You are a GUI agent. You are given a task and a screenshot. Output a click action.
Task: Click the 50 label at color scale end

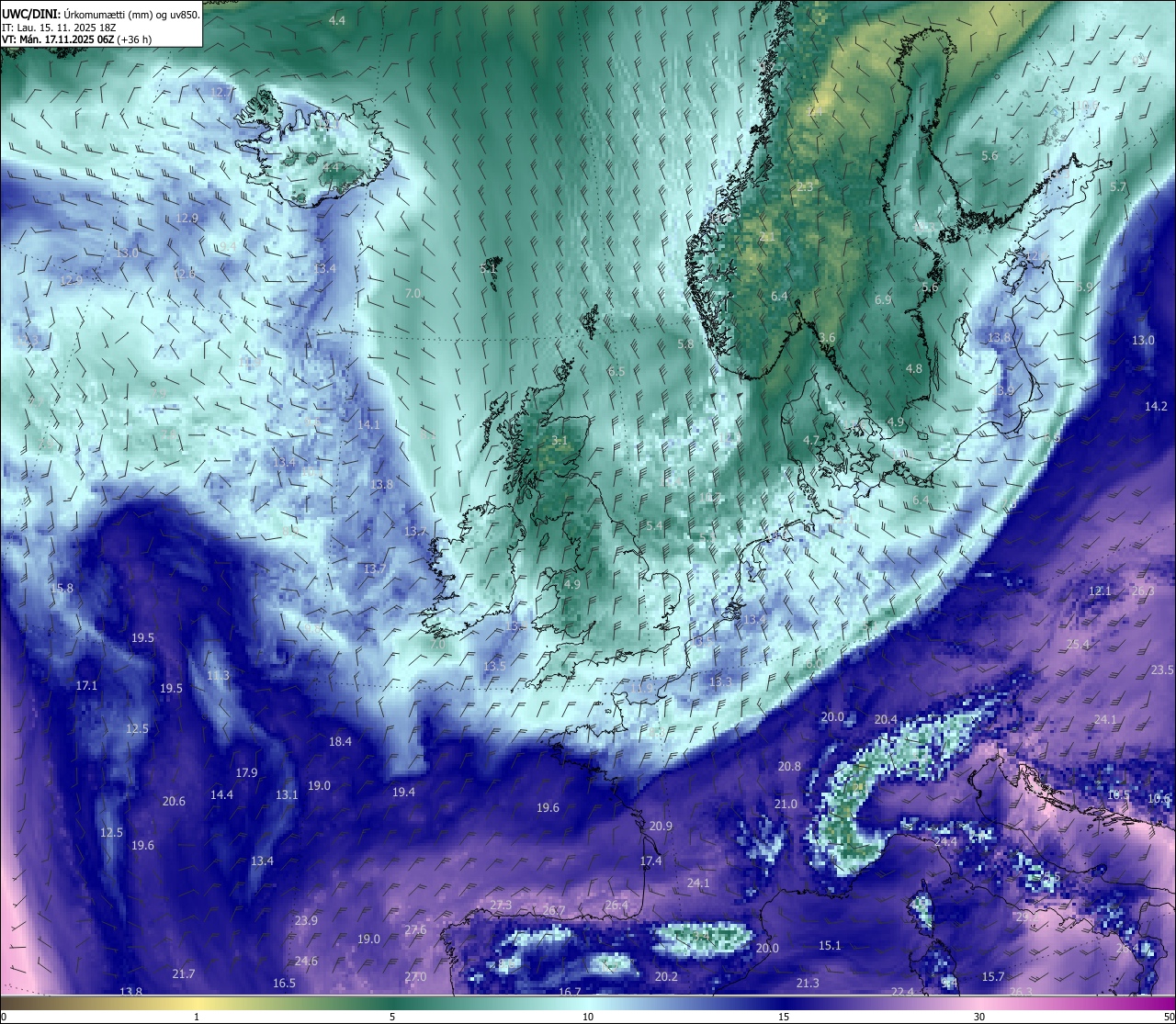coord(1169,1017)
